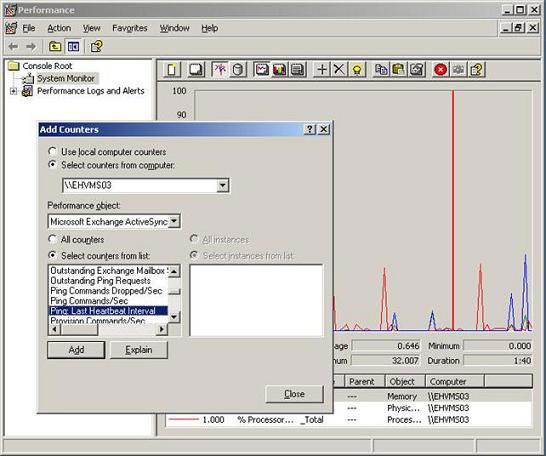Open the Favorites menu
This screenshot has height=456, width=546.
pos(130,28)
